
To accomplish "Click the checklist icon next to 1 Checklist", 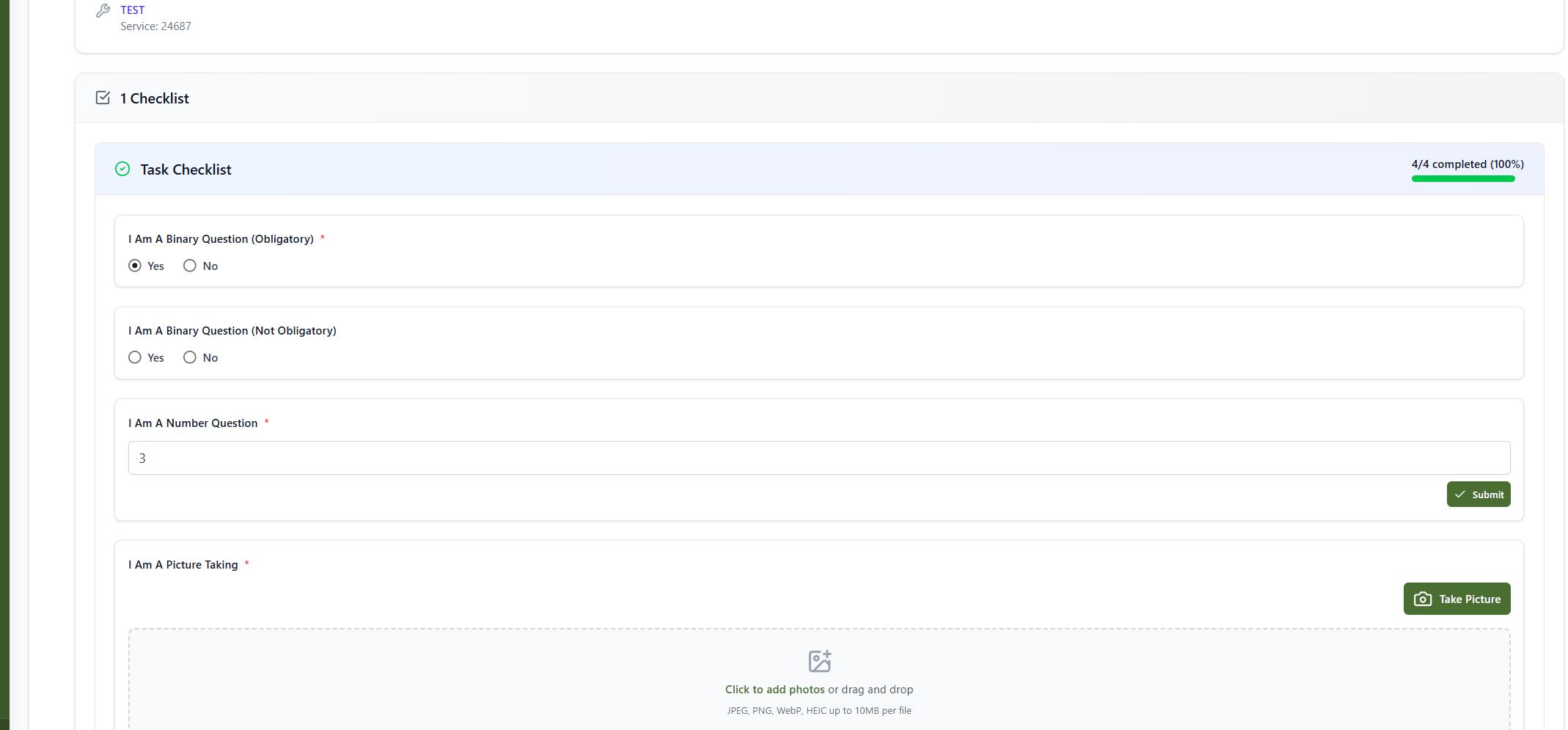I will (103, 98).
